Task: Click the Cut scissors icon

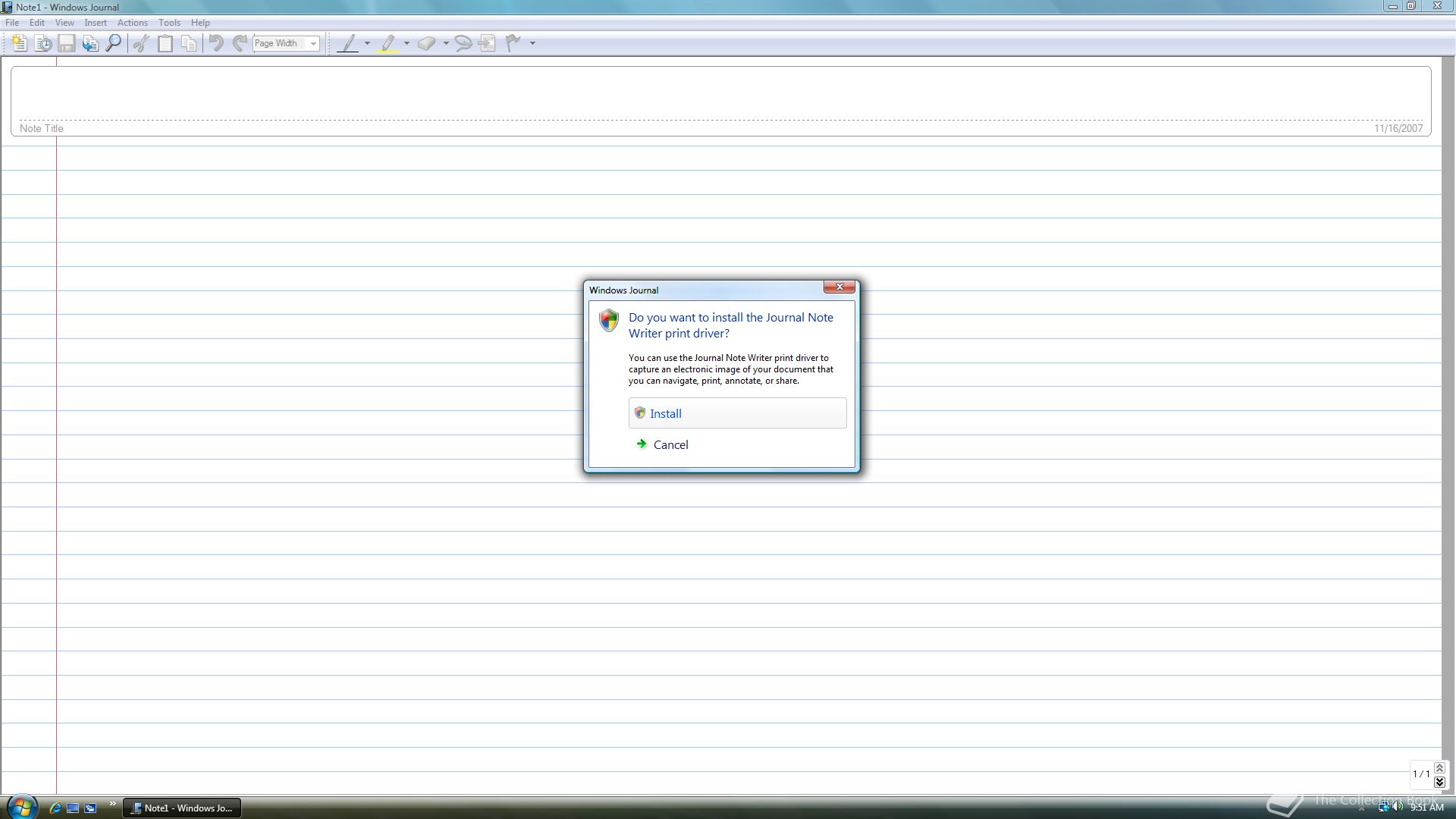Action: click(x=141, y=43)
